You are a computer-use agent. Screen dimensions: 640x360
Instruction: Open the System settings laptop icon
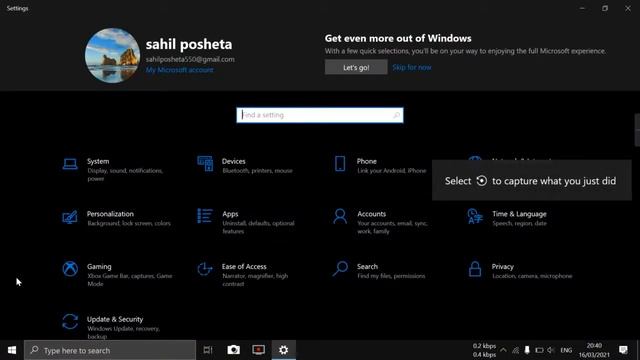(70, 164)
